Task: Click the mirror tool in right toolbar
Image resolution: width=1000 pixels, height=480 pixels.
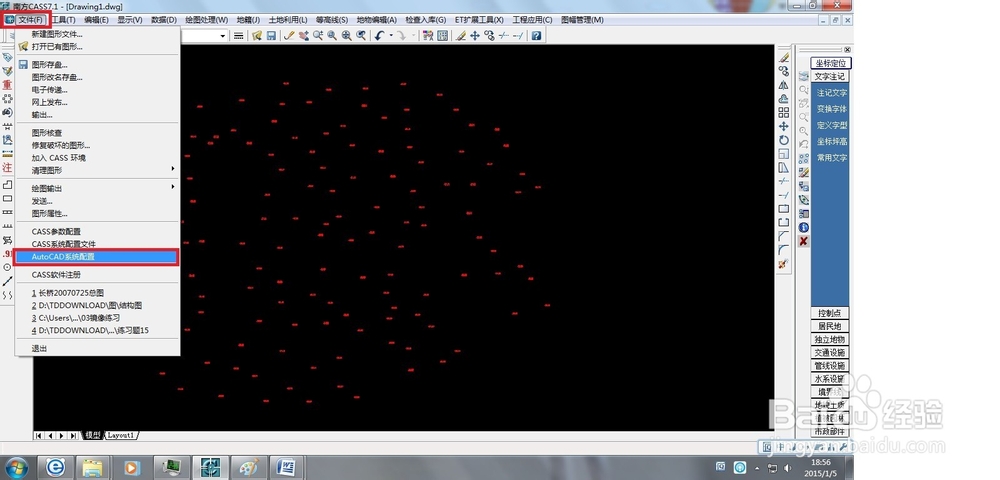Action: point(784,85)
